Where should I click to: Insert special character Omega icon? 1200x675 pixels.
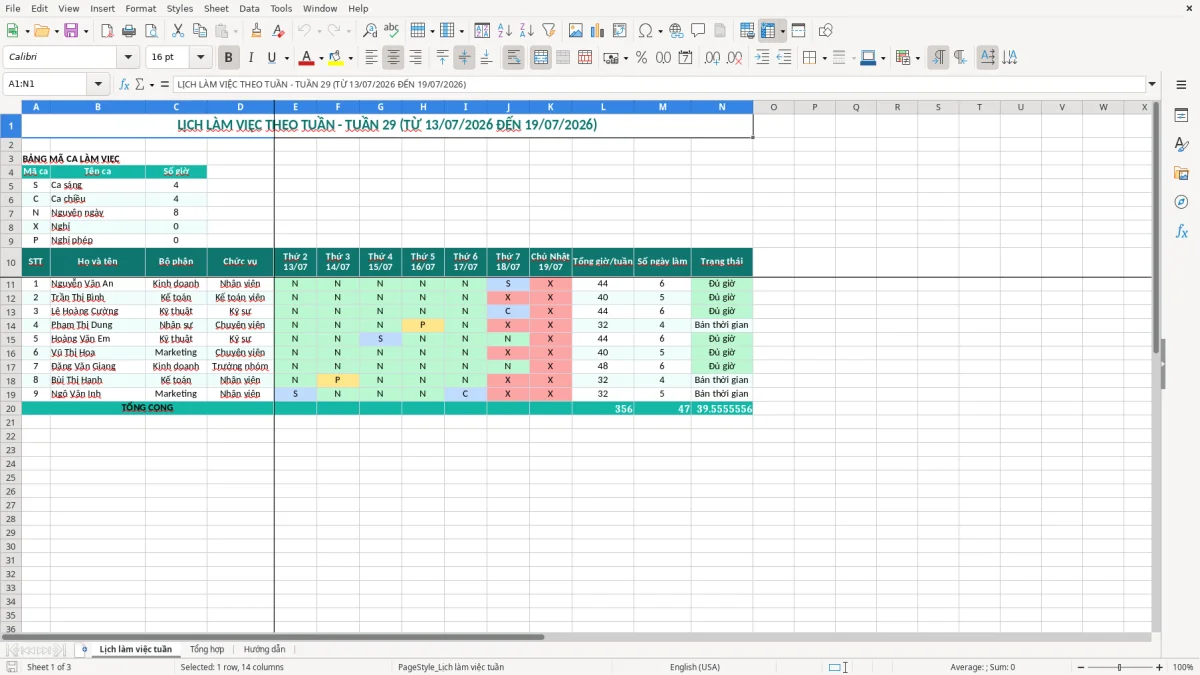(645, 31)
